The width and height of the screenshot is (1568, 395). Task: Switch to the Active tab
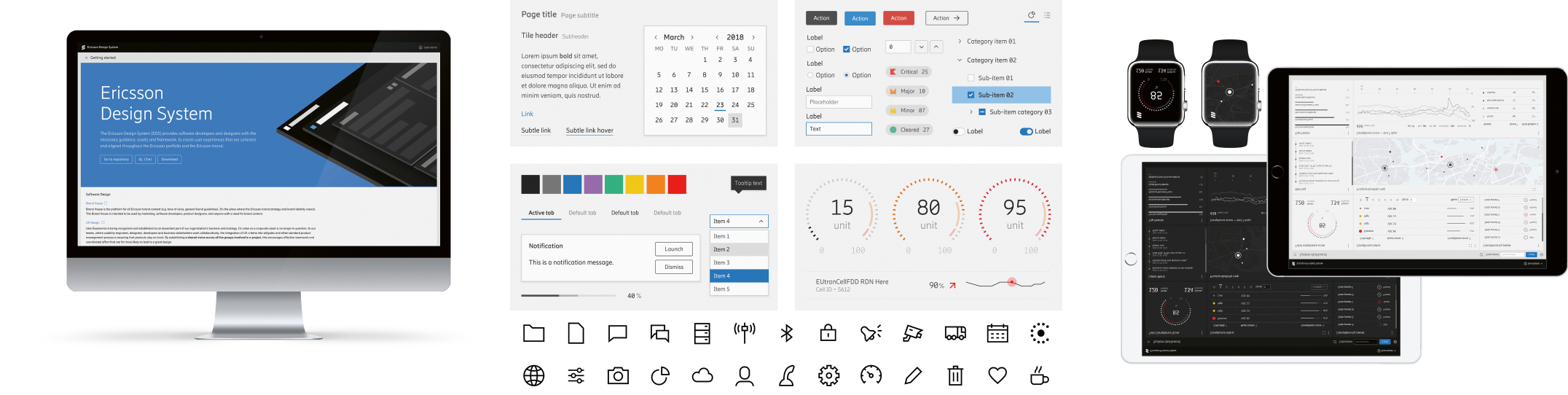(541, 213)
